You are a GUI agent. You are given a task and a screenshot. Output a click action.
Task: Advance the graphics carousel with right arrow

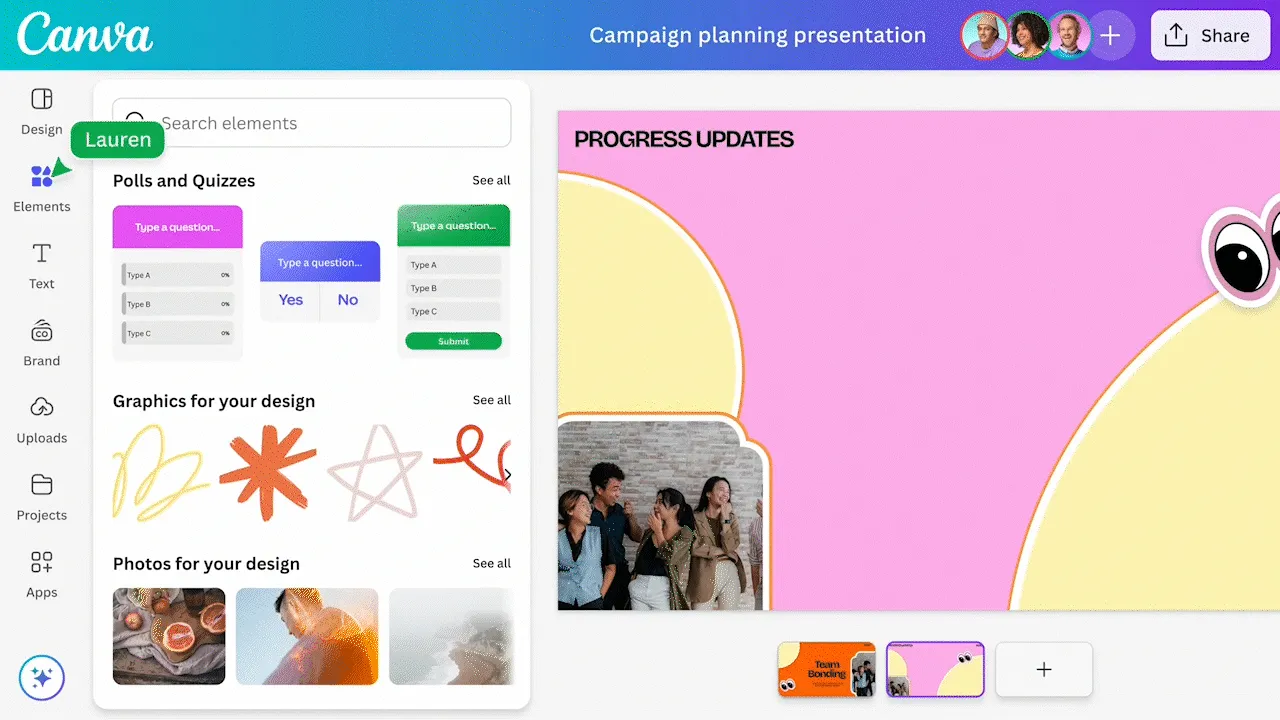(x=508, y=474)
